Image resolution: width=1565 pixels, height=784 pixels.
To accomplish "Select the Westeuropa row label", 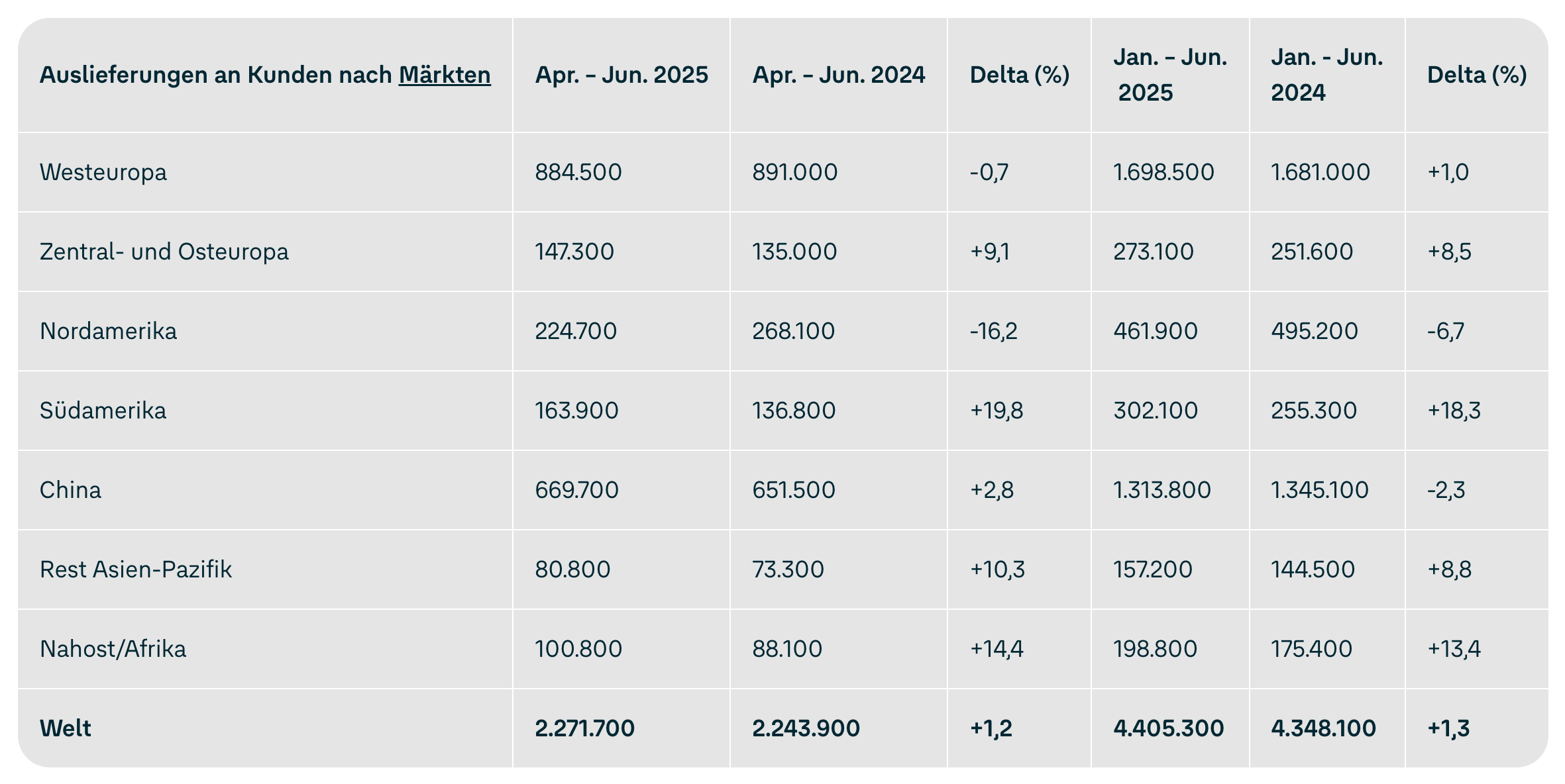I will (x=103, y=172).
